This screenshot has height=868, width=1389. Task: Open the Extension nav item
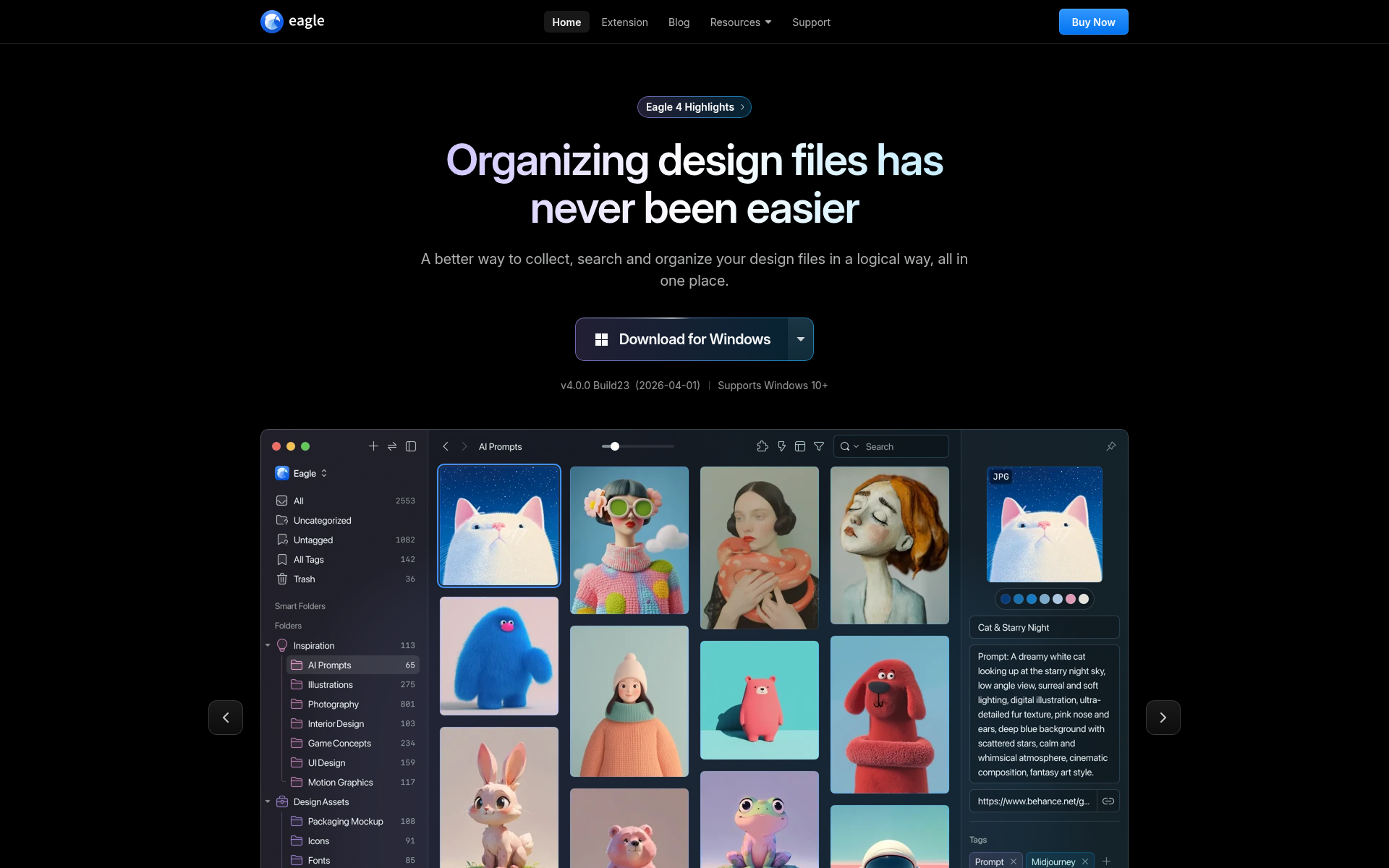pos(624,22)
